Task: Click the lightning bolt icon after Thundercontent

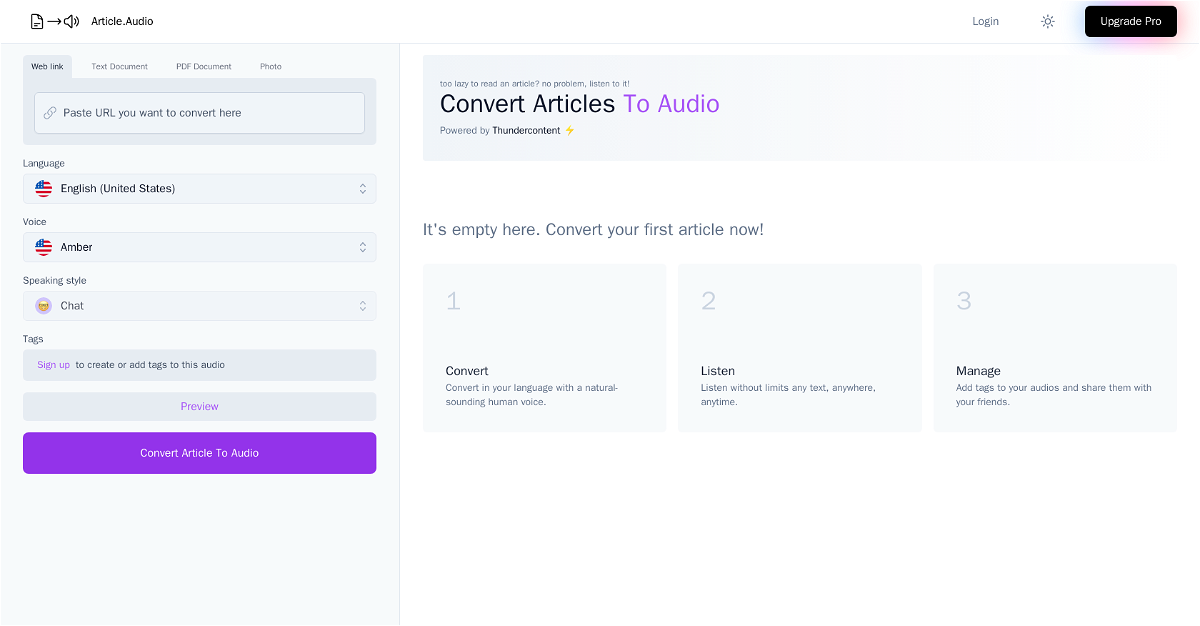Action: (x=570, y=131)
